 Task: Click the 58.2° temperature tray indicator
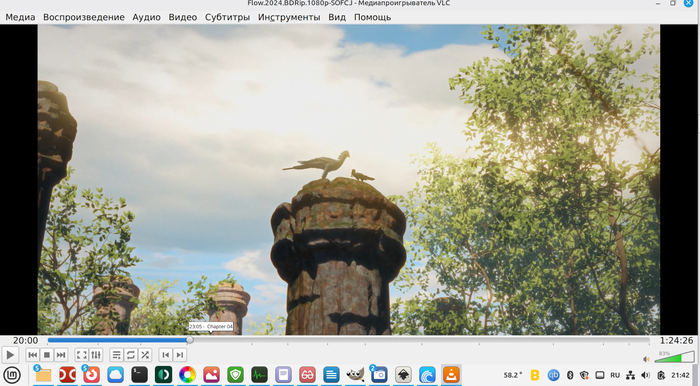point(513,375)
